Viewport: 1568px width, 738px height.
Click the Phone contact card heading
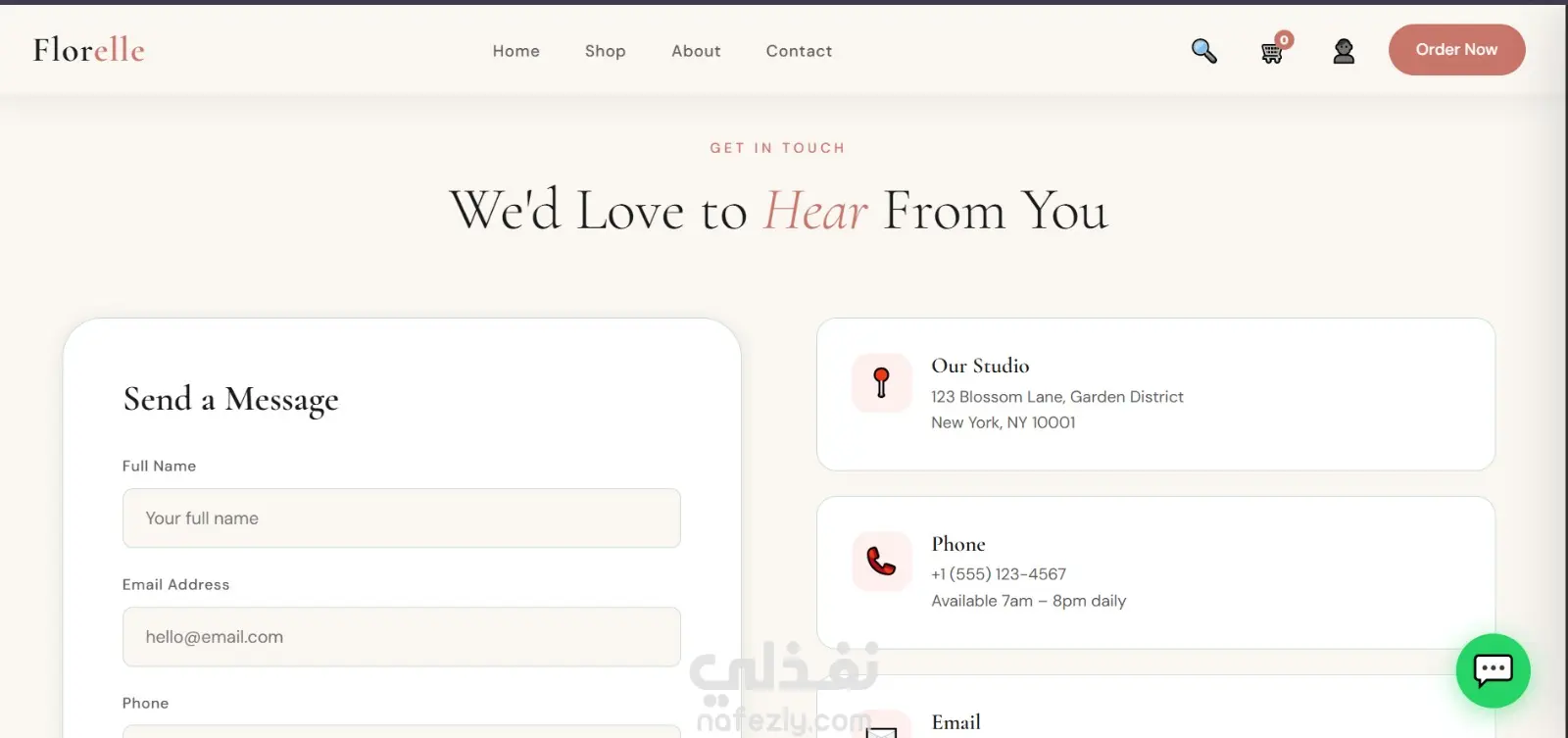tap(957, 544)
